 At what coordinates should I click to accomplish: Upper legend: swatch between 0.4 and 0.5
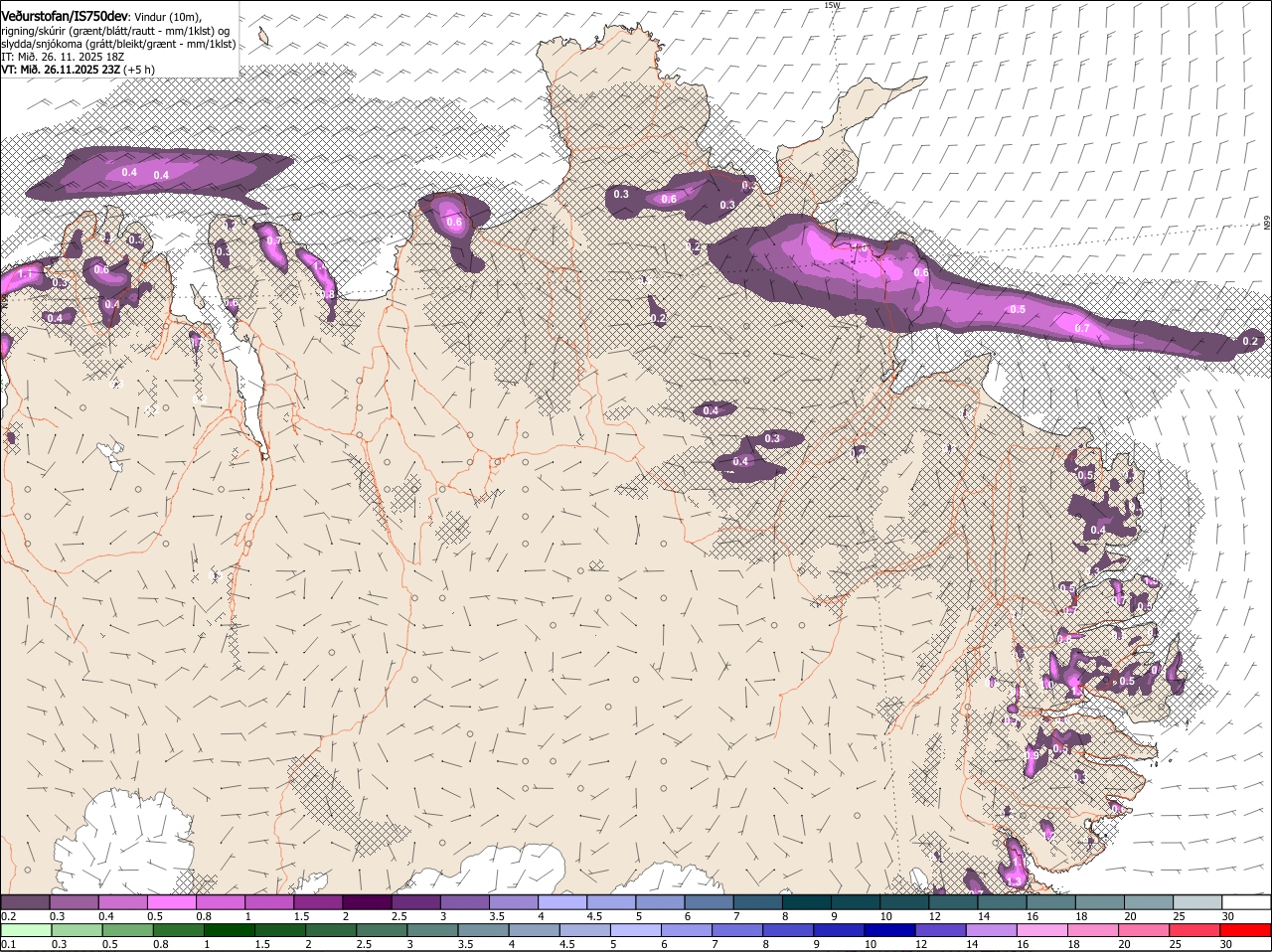pyautogui.click(x=123, y=901)
